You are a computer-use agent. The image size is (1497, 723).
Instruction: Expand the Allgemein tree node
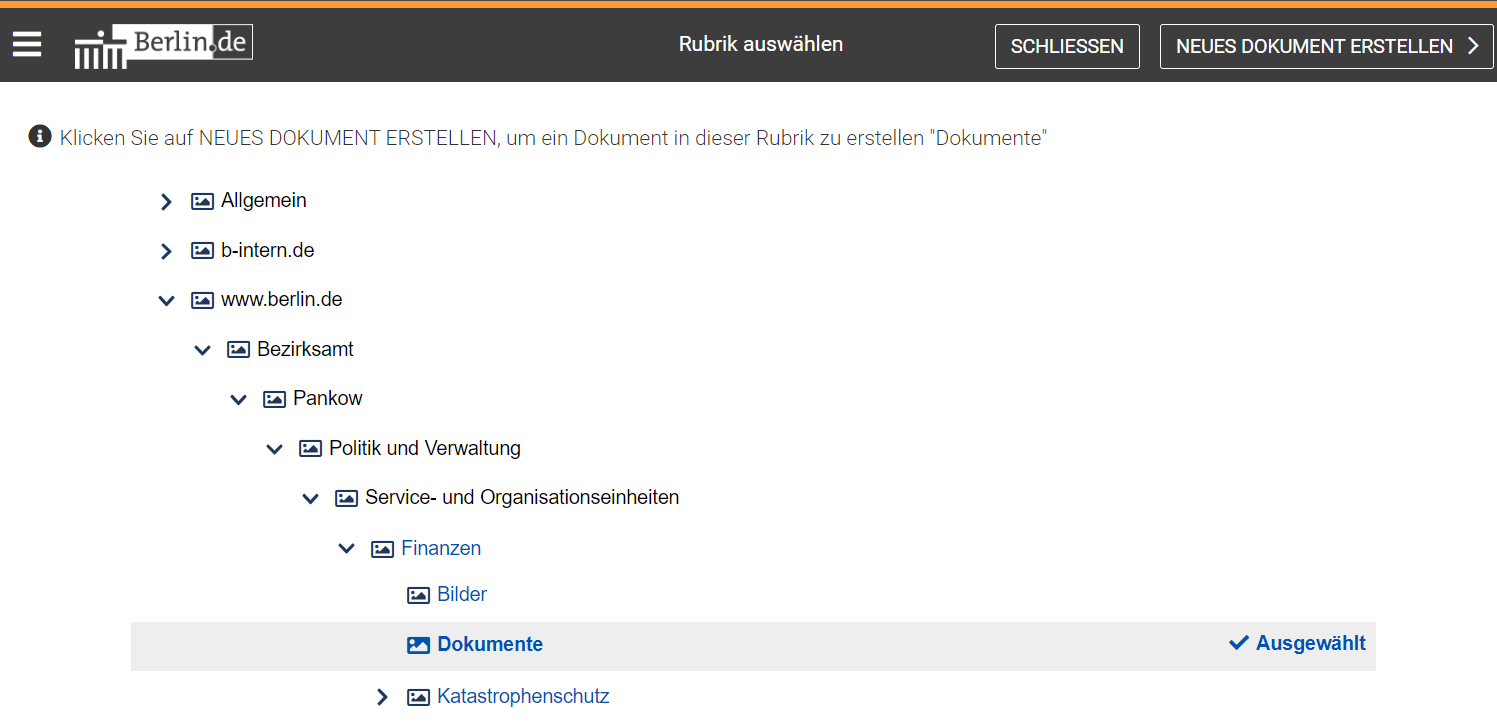(x=166, y=201)
